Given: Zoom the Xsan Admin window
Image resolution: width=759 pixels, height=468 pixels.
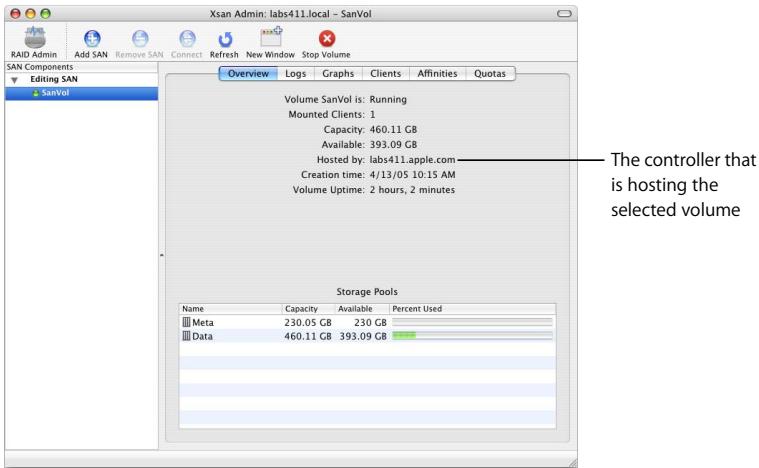Looking at the screenshot, I should (46, 14).
